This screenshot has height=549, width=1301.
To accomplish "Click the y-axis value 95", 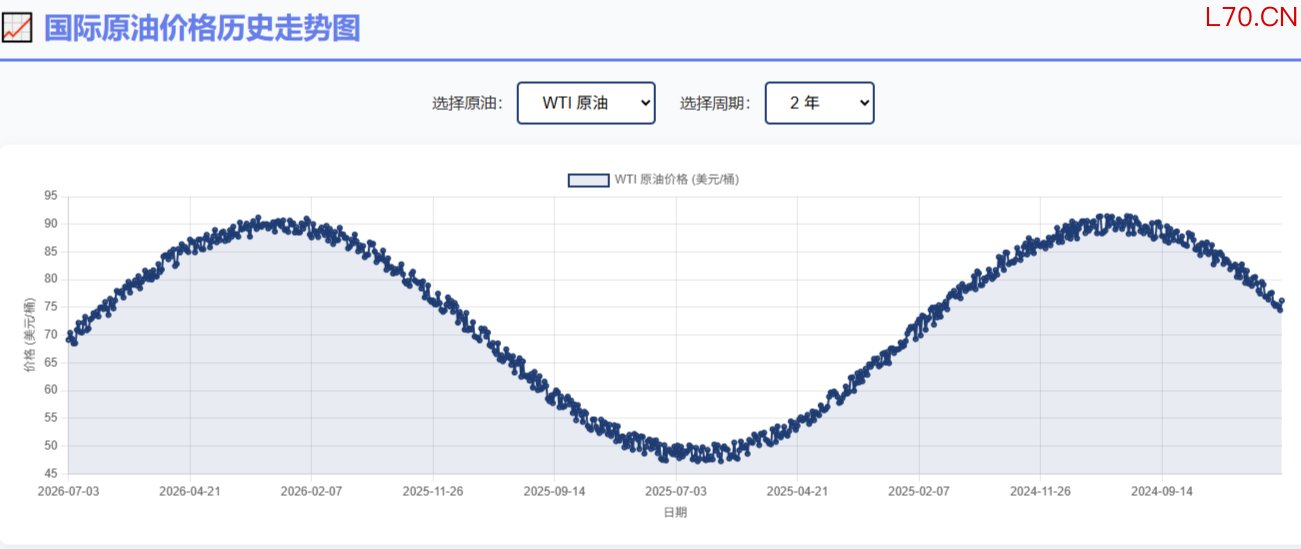I will [x=51, y=196].
